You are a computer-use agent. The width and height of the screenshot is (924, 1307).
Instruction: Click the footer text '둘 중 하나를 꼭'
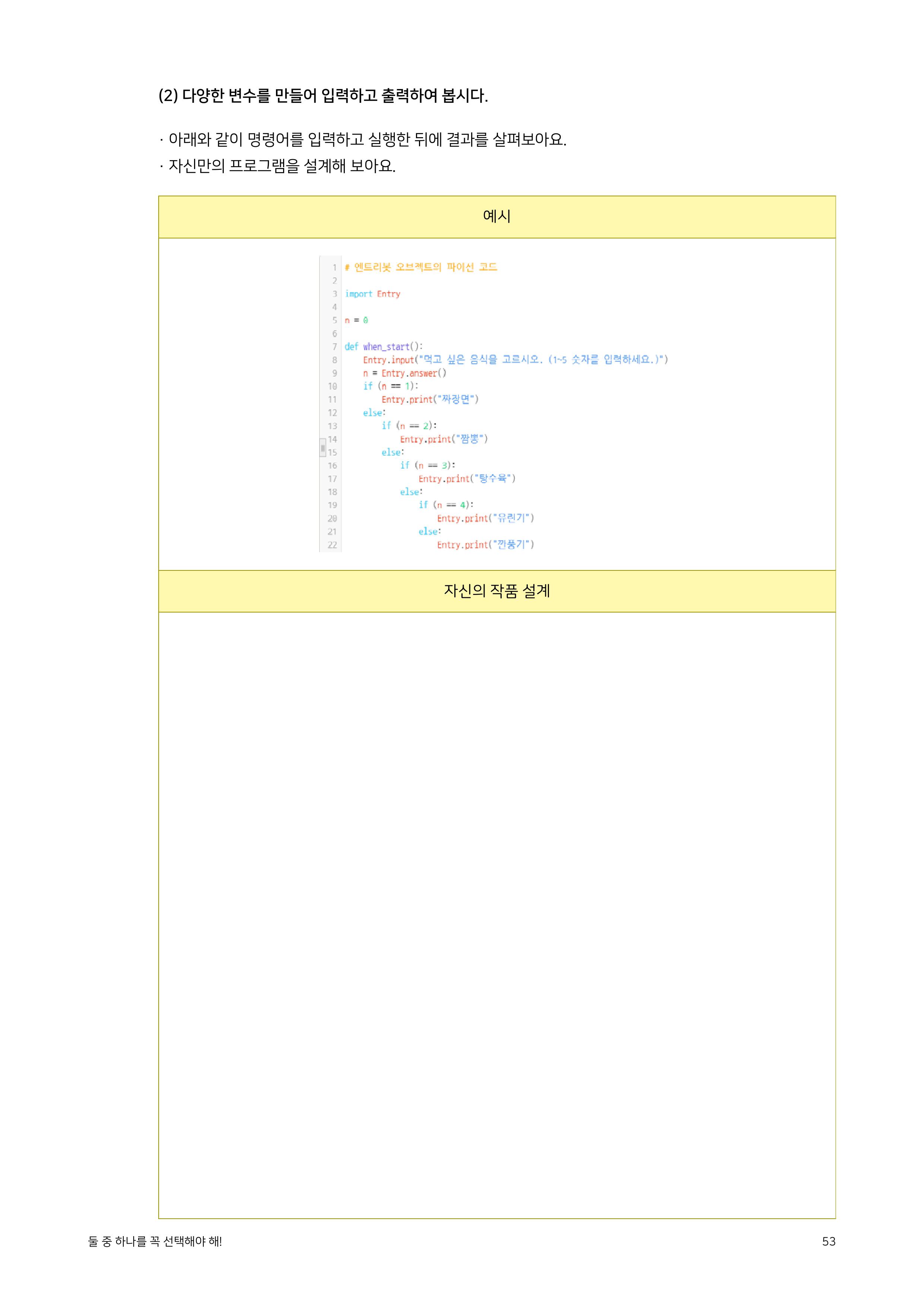pos(155,1241)
